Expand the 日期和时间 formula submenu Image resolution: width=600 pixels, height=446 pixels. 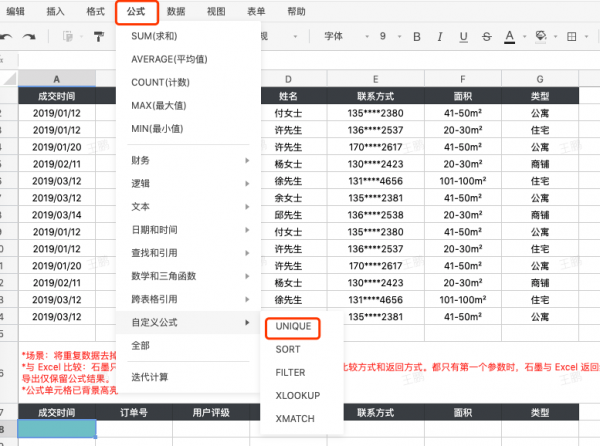(x=188, y=230)
